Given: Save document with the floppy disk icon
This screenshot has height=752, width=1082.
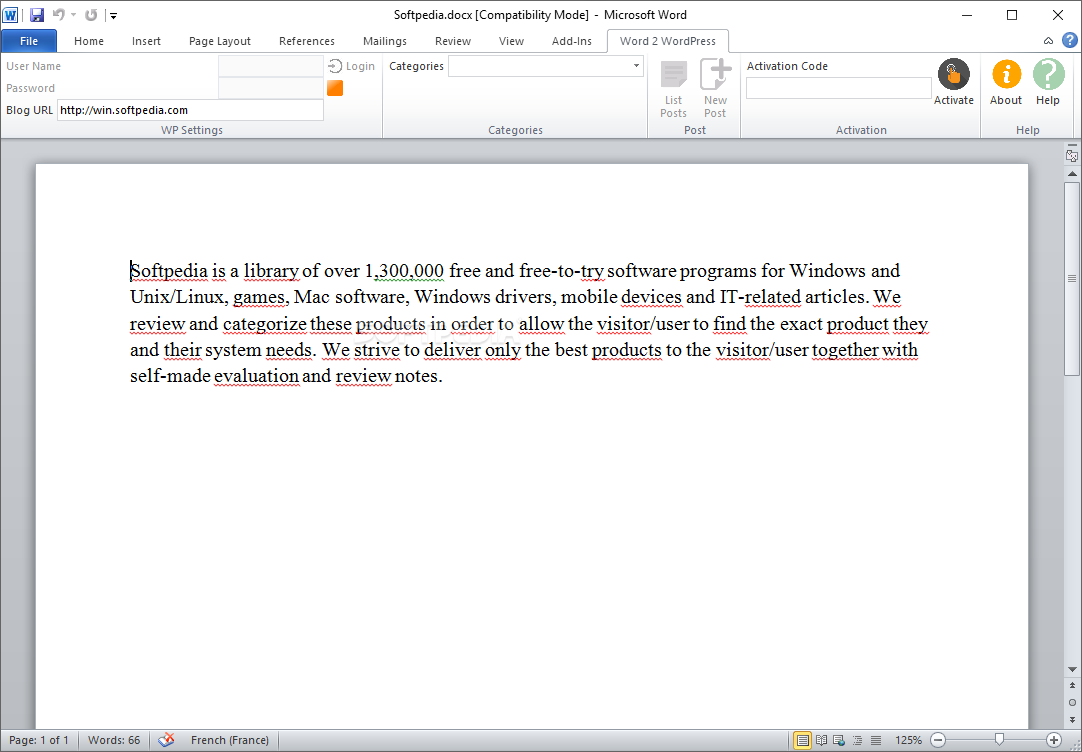Looking at the screenshot, I should pos(37,14).
